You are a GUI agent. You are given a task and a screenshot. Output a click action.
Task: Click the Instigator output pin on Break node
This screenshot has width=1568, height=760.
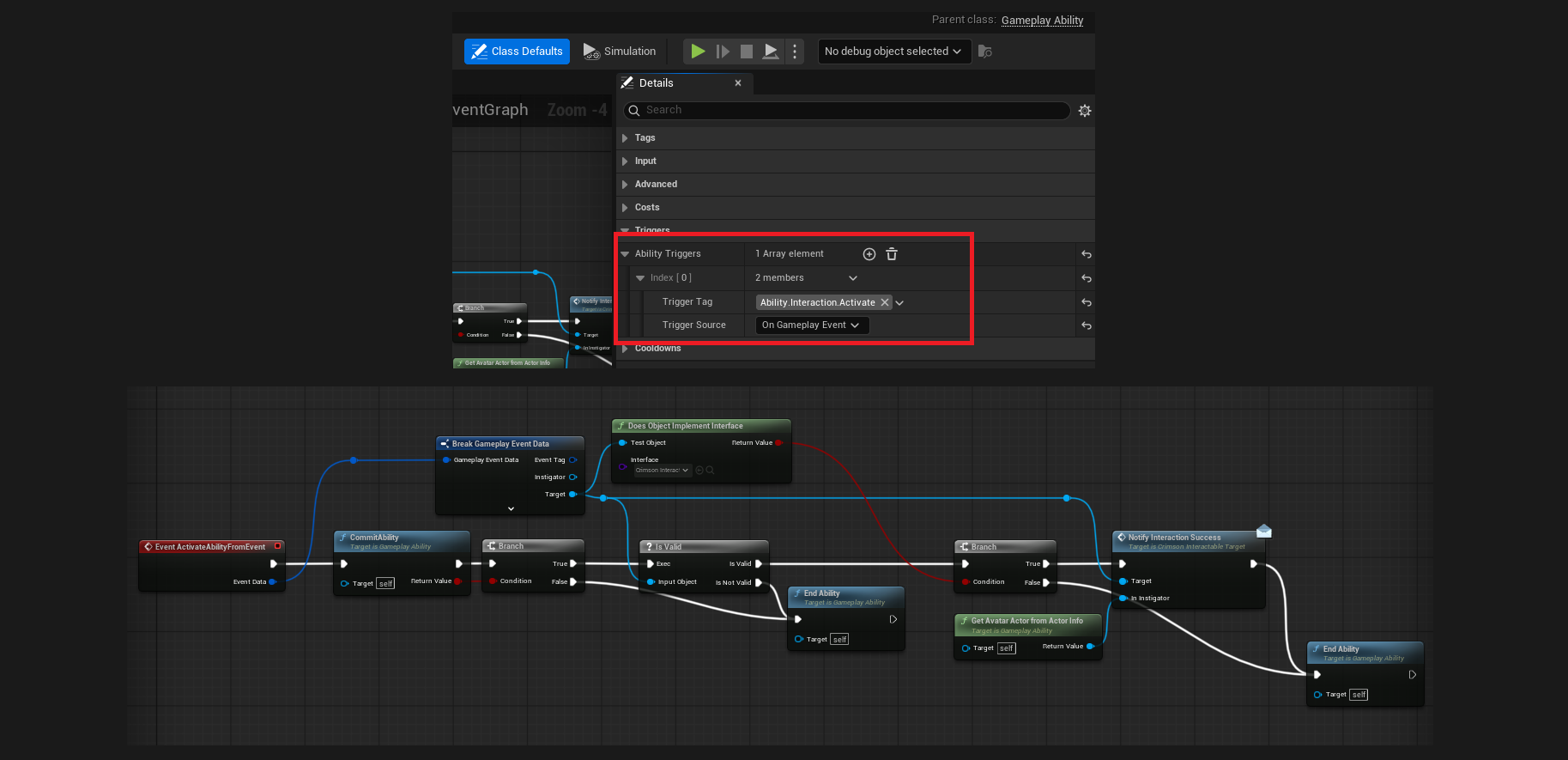pos(572,477)
